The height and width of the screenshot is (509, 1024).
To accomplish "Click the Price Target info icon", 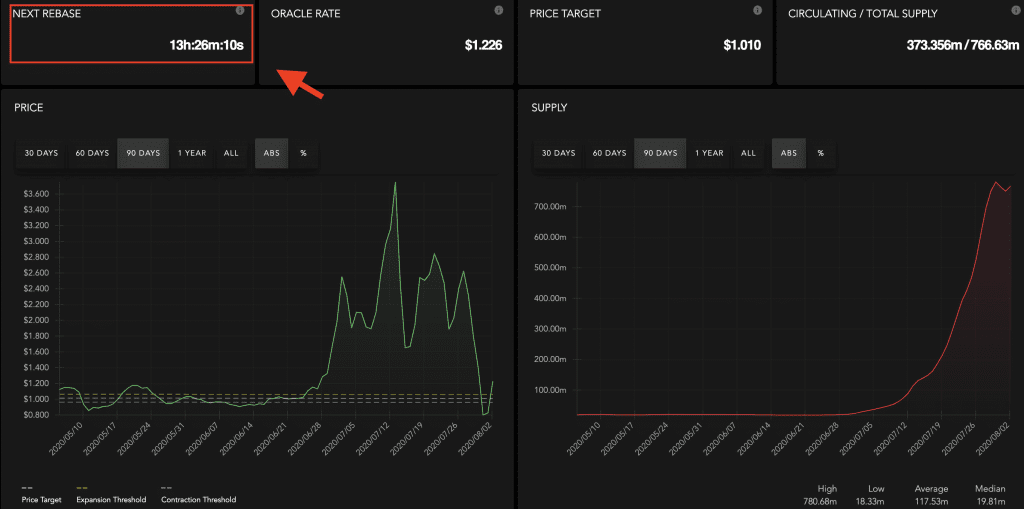I will click(757, 10).
